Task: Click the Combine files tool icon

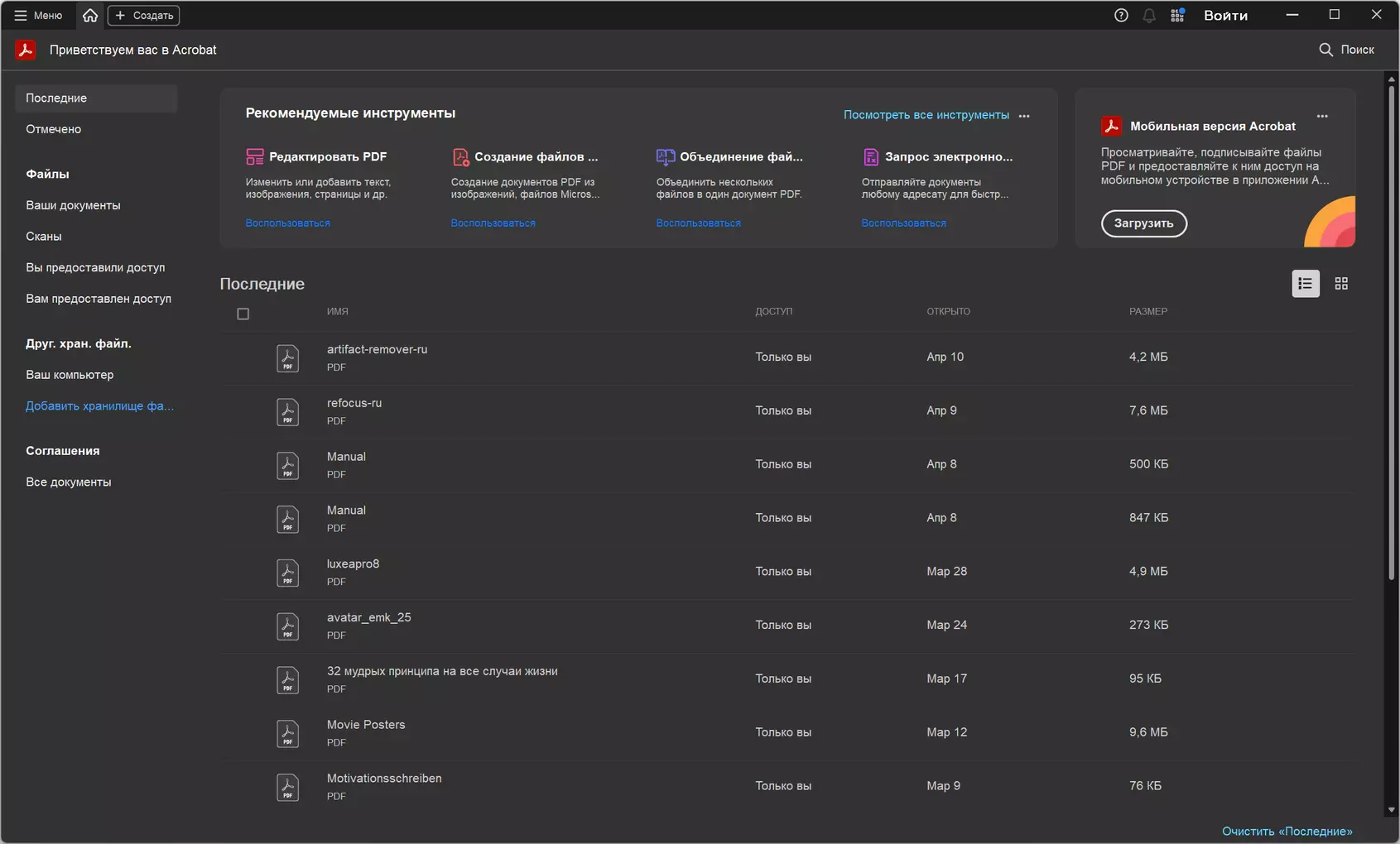Action: pos(665,156)
